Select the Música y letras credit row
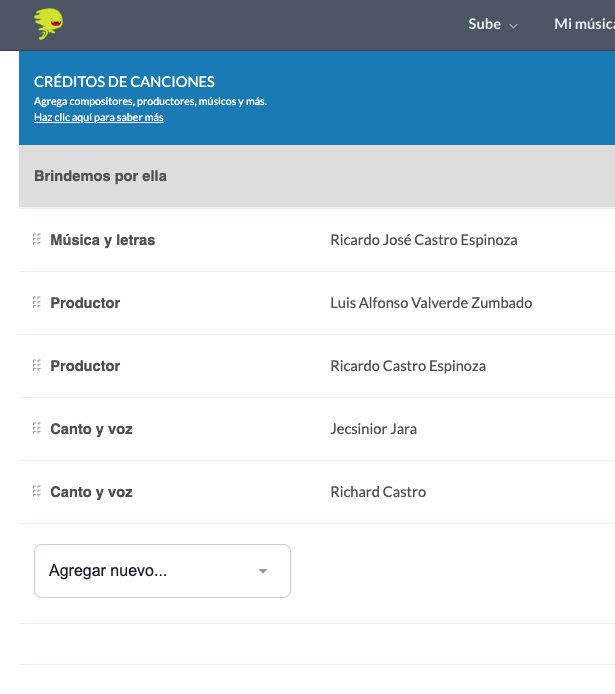Screen dimensions: 615x694 click(317, 240)
